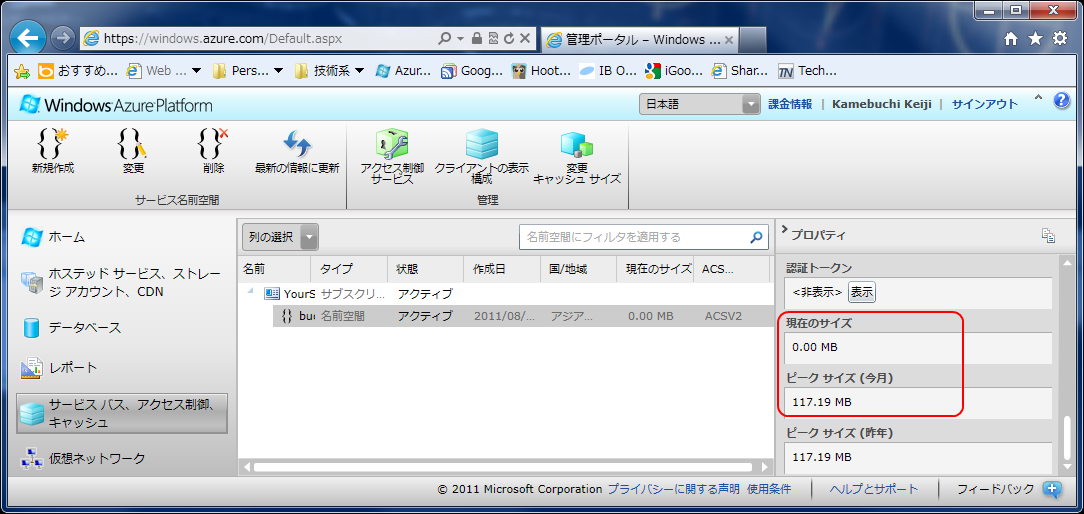This screenshot has width=1084, height=514.
Task: Open データベース section in sidebar
Action: click(71, 327)
